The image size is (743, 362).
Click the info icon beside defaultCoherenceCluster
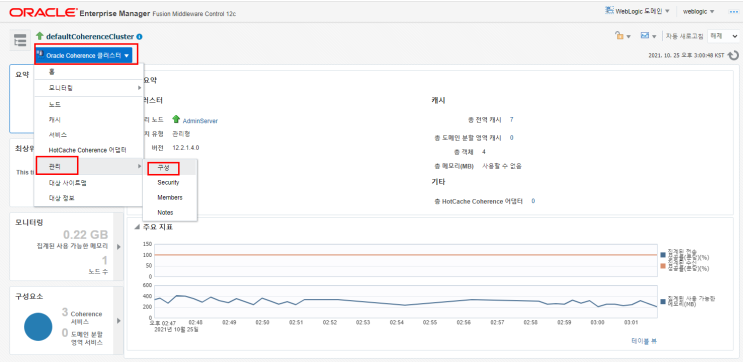[139, 37]
